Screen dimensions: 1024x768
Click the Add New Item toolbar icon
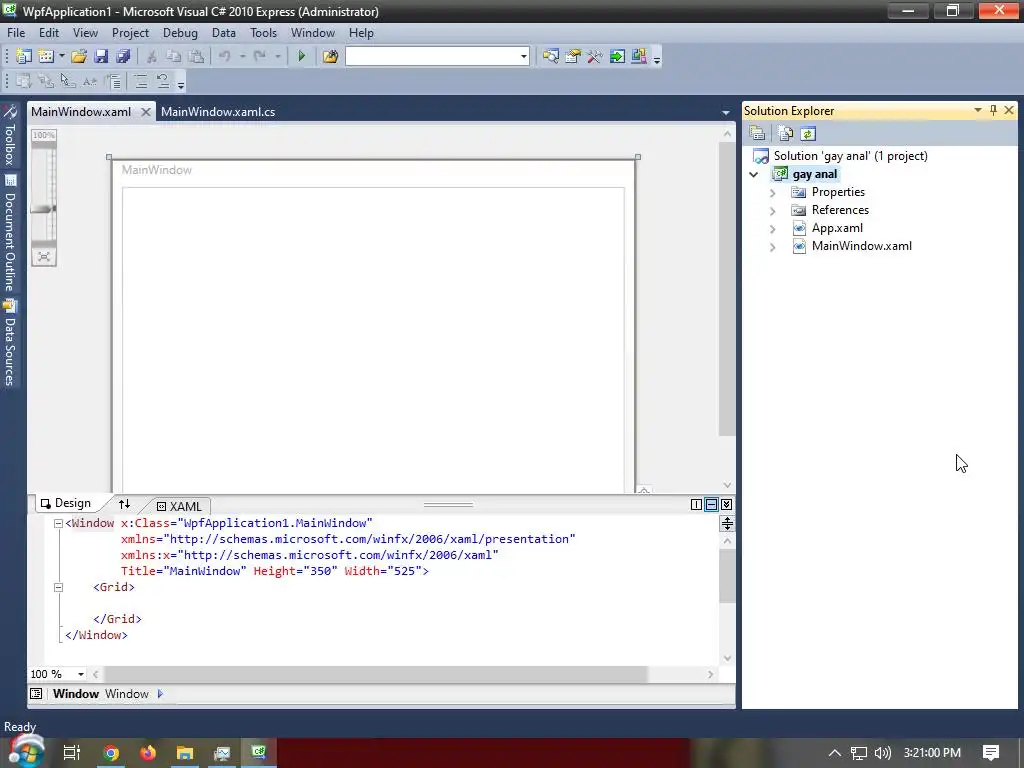46,56
